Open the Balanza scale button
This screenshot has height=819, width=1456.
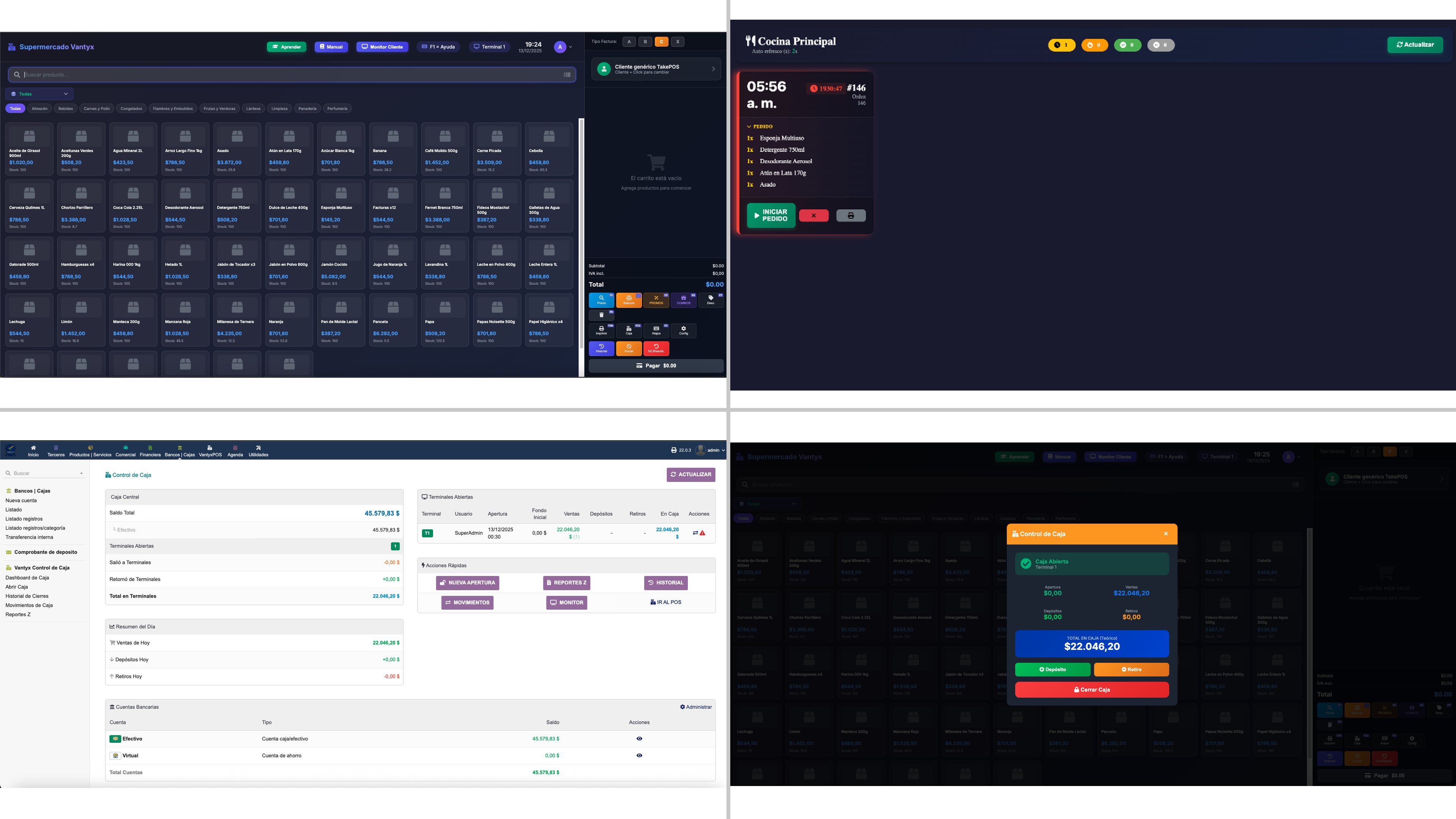(629, 300)
